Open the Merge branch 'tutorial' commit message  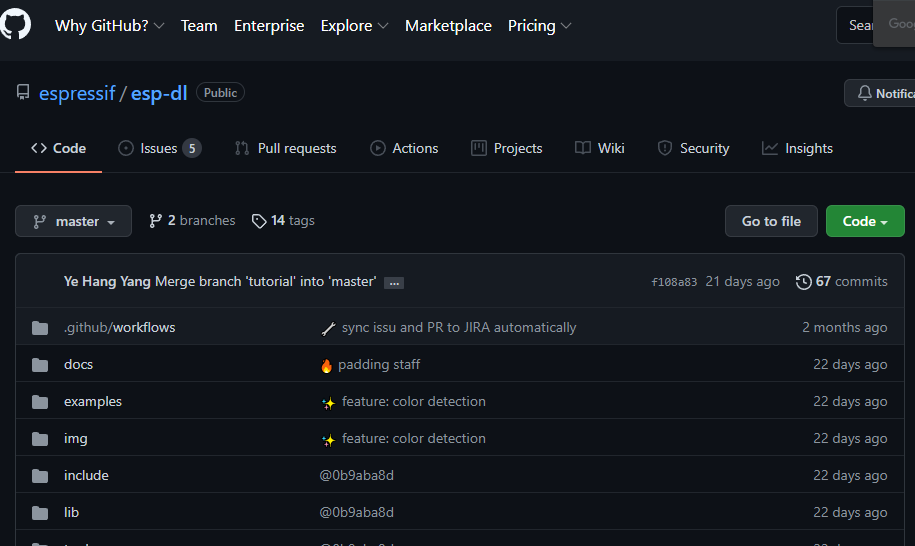tap(266, 282)
